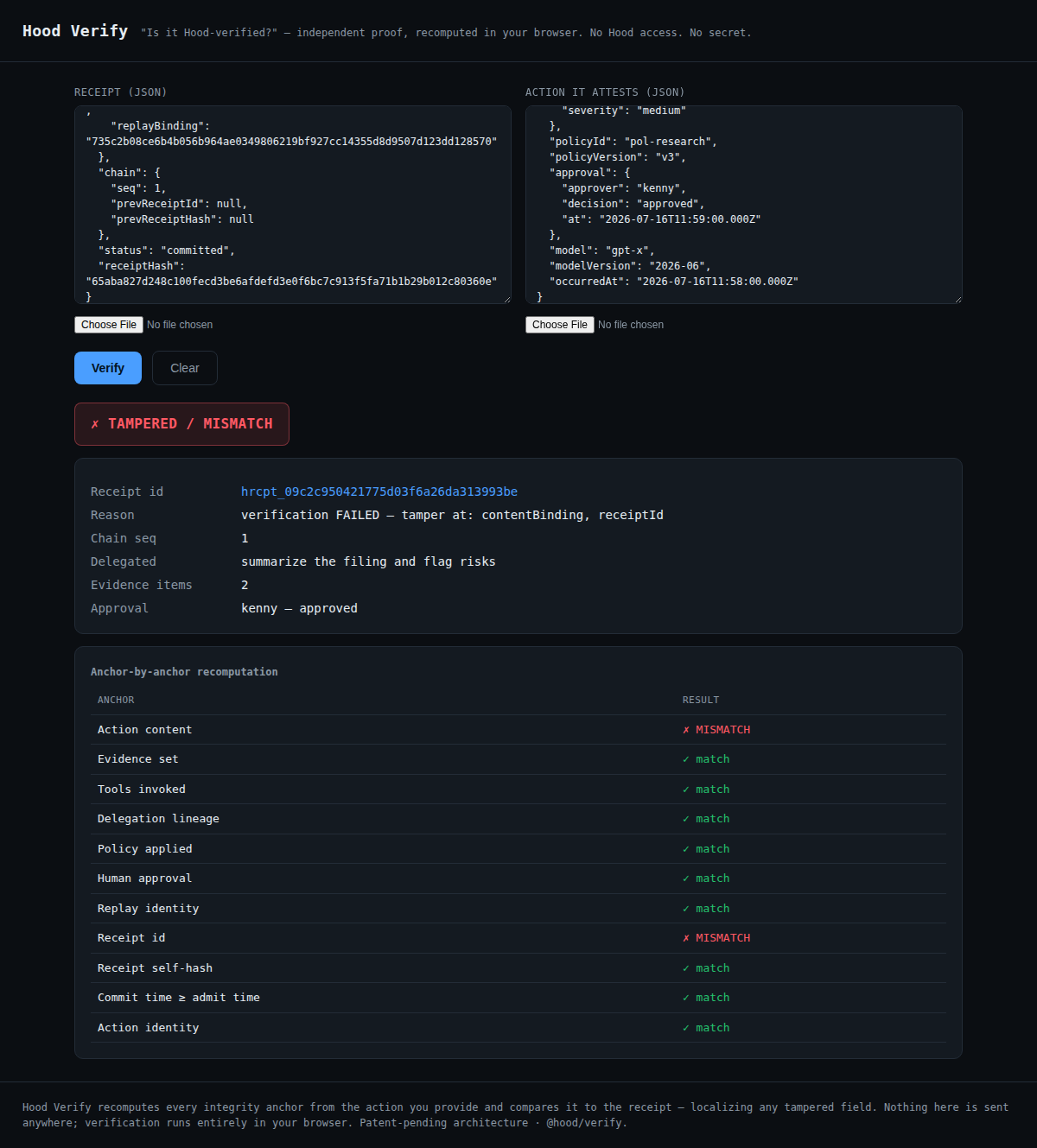
Task: Click the RESULT column header
Action: click(701, 701)
